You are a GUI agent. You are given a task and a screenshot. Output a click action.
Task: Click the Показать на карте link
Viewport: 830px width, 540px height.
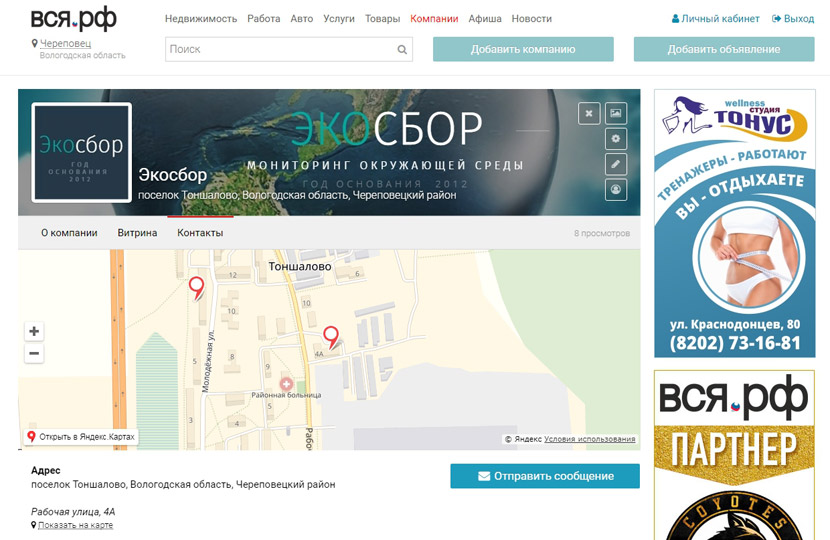75,525
